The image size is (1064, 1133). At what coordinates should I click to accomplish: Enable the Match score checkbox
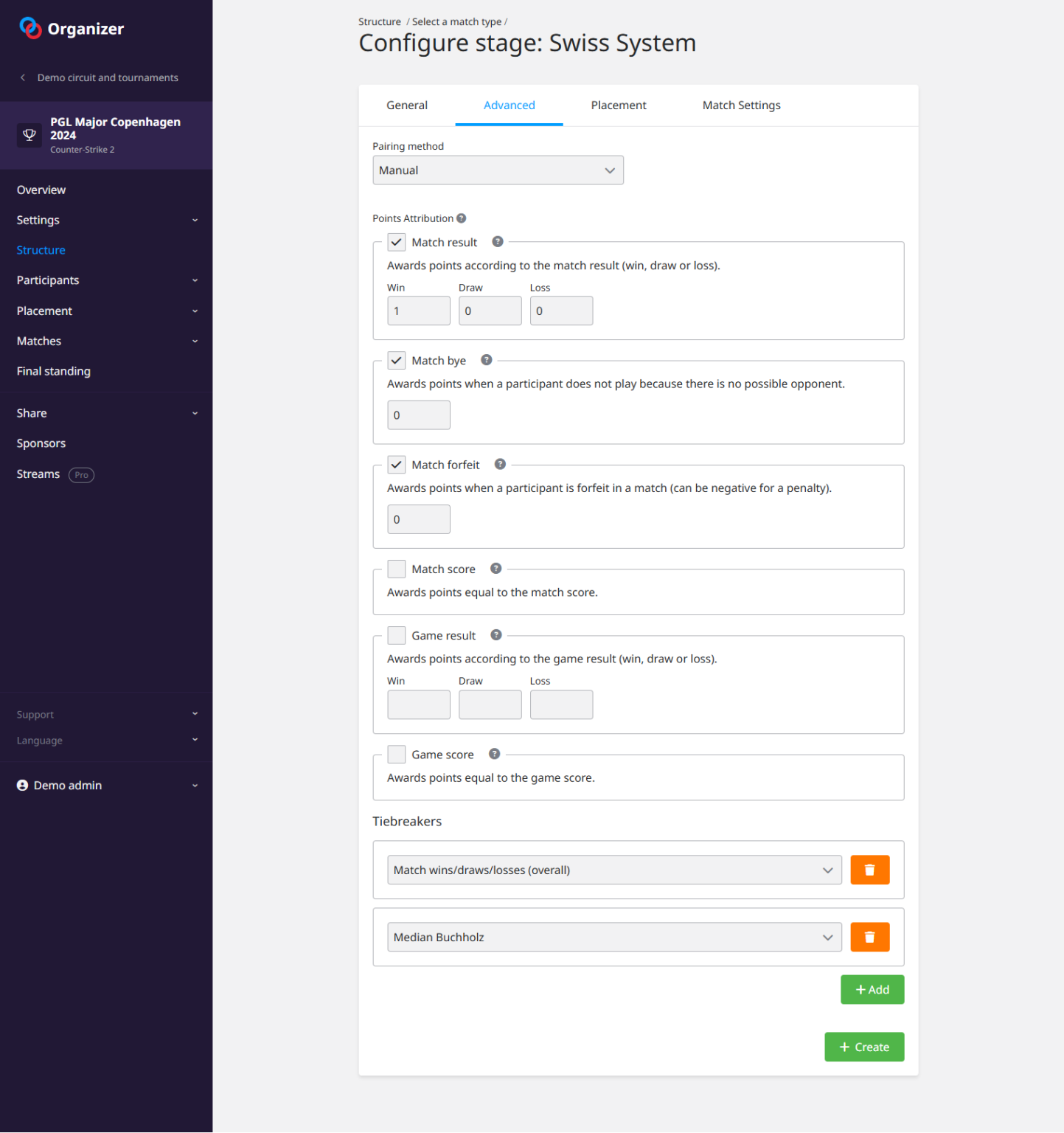(397, 569)
